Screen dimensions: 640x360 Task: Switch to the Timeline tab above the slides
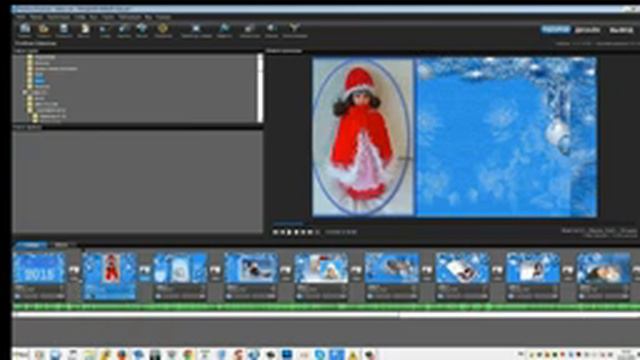[x=62, y=245]
